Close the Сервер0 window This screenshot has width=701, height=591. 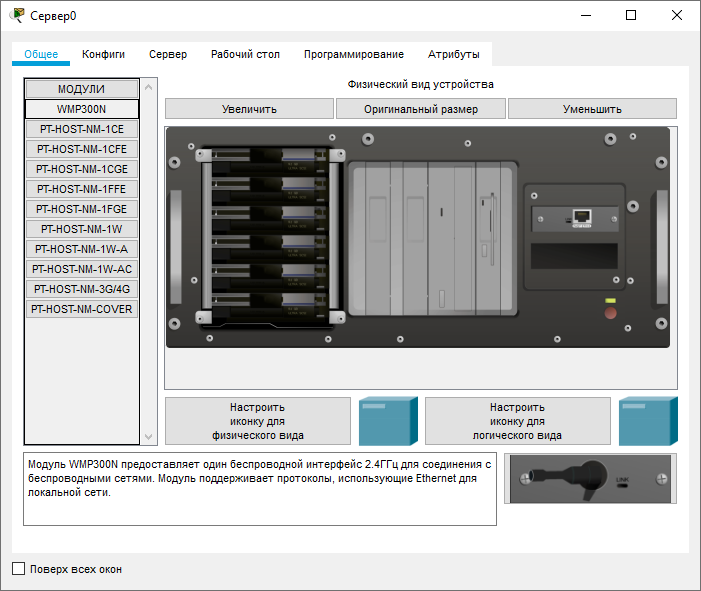click(x=677, y=15)
